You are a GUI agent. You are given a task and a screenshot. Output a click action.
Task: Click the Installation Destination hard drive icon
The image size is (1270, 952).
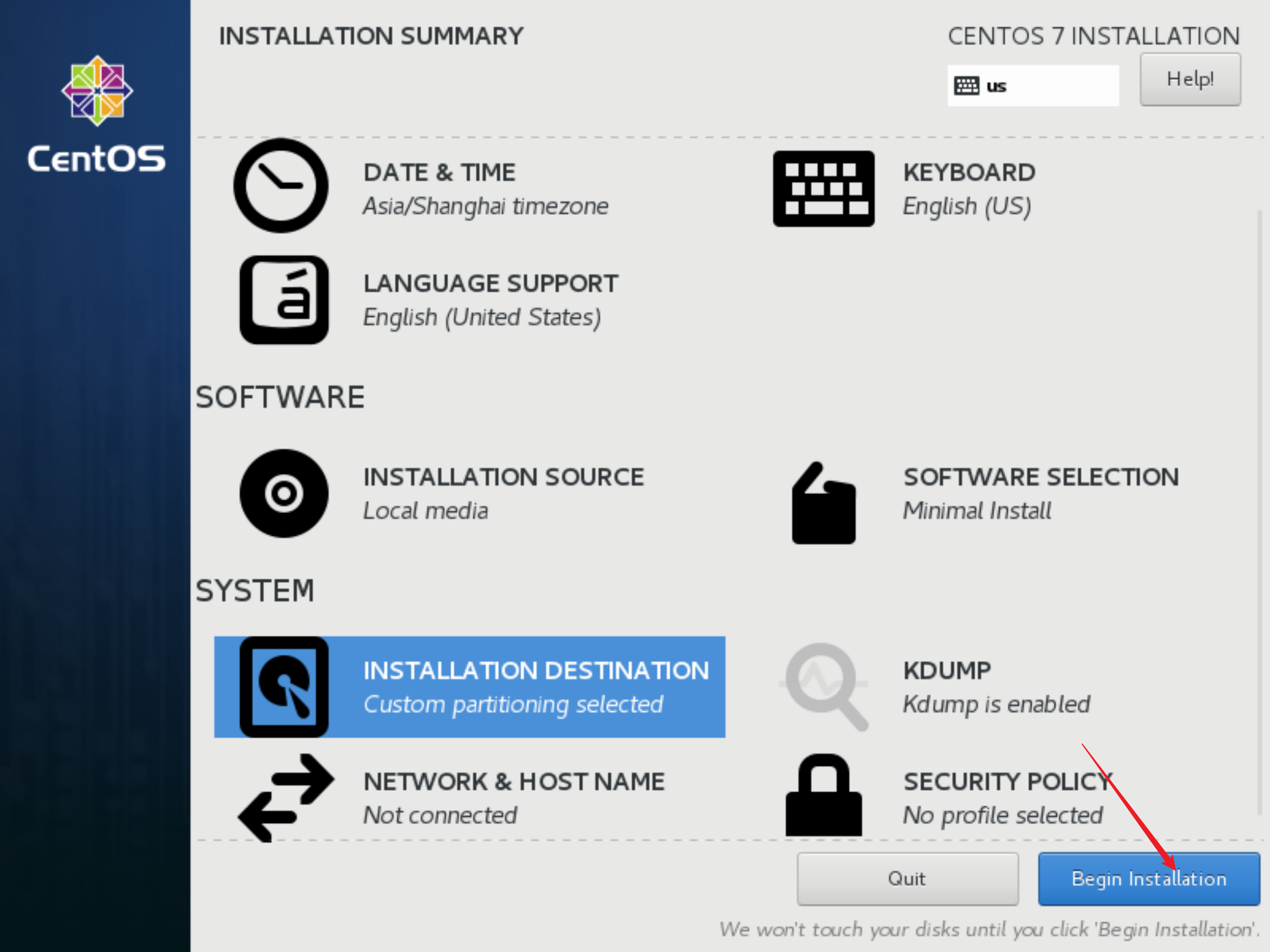(284, 687)
